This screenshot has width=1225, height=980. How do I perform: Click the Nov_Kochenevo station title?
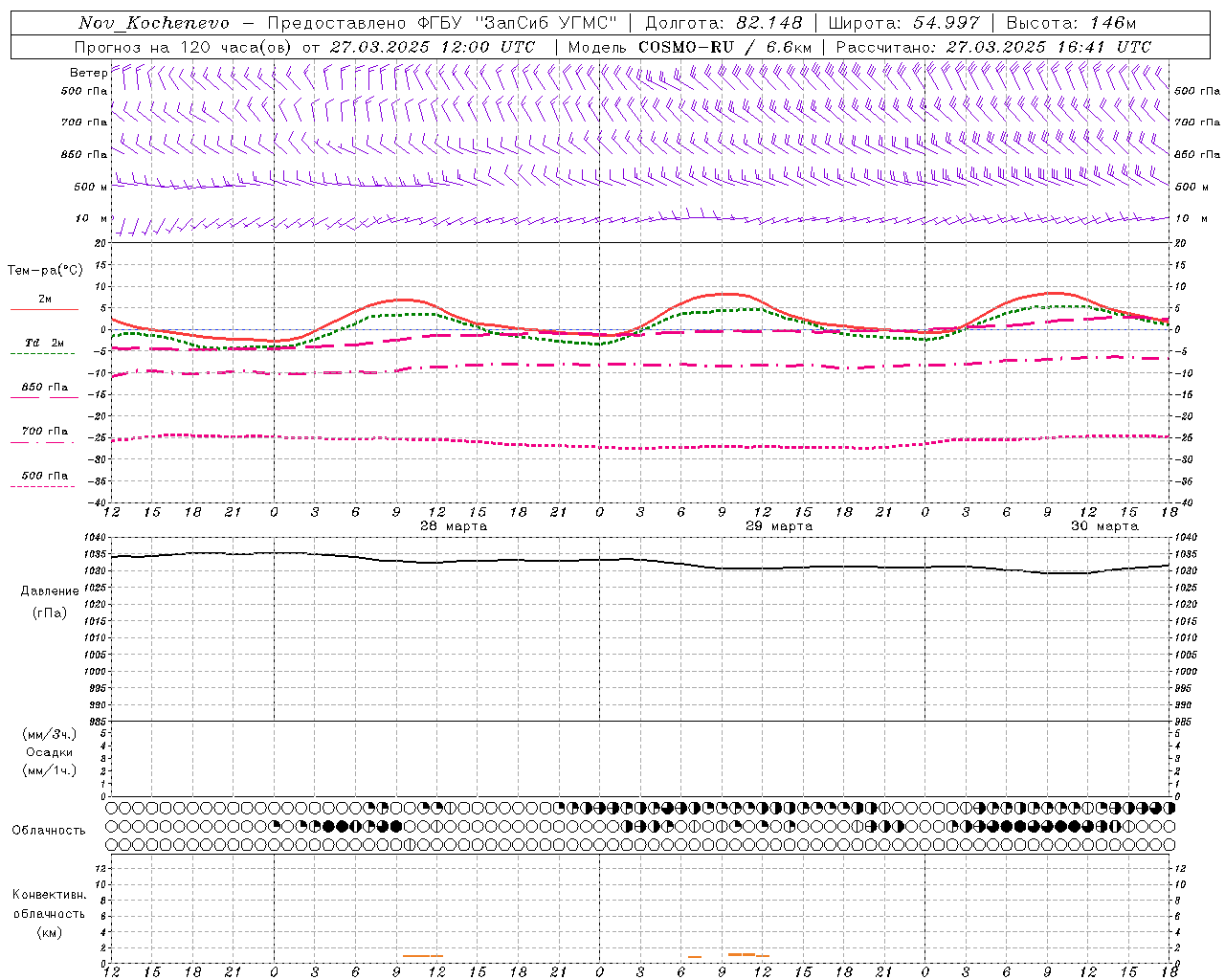(x=154, y=23)
